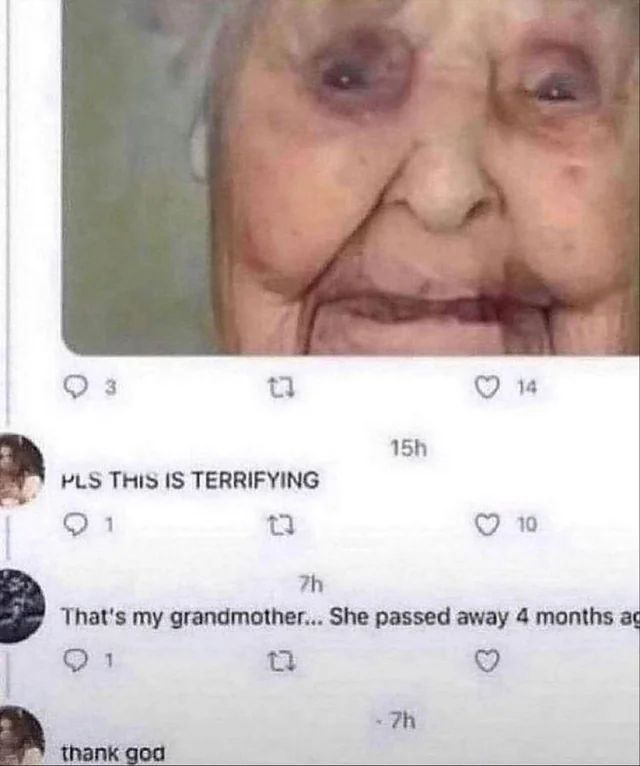
Task: Like the grandmother comment
Action: (487, 661)
